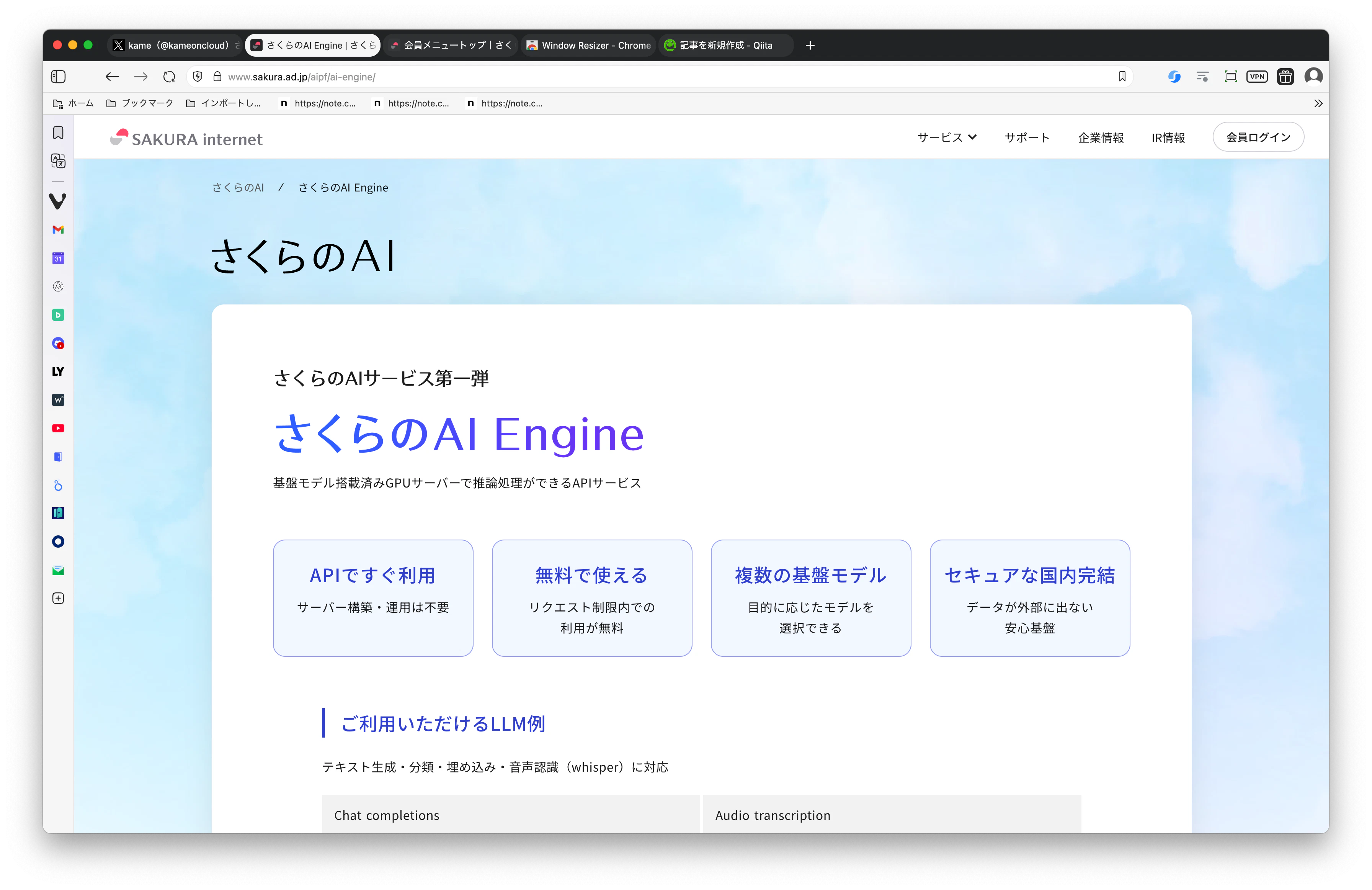Bookmark this page from the address bar

pos(1122,77)
